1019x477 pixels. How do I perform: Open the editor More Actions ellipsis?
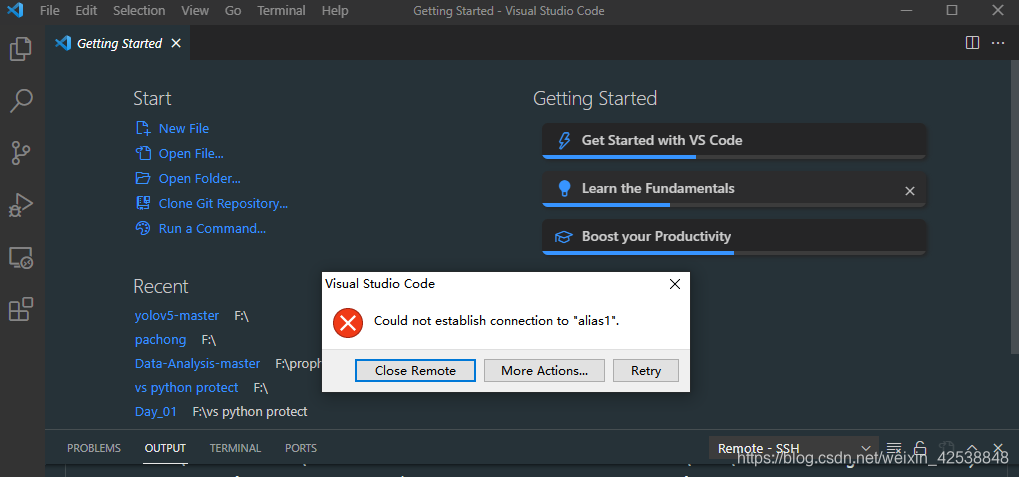click(998, 44)
